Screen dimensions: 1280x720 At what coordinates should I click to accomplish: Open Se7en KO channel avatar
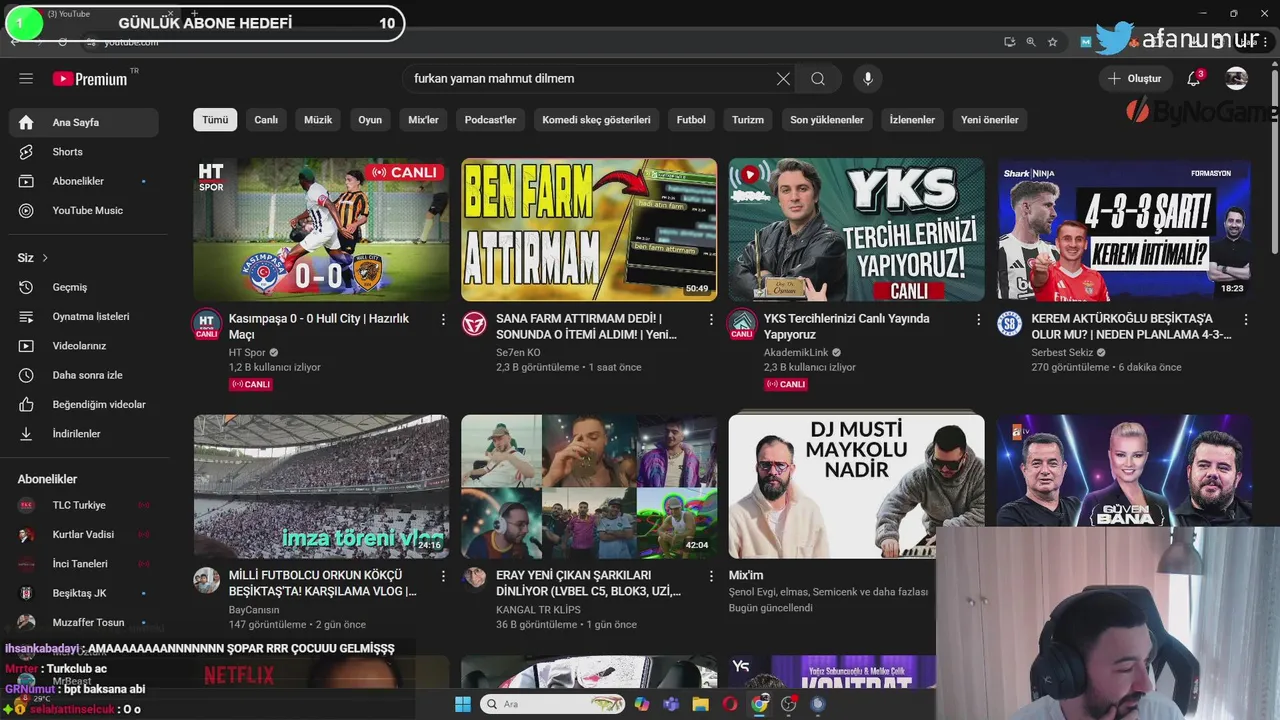[x=475, y=323]
